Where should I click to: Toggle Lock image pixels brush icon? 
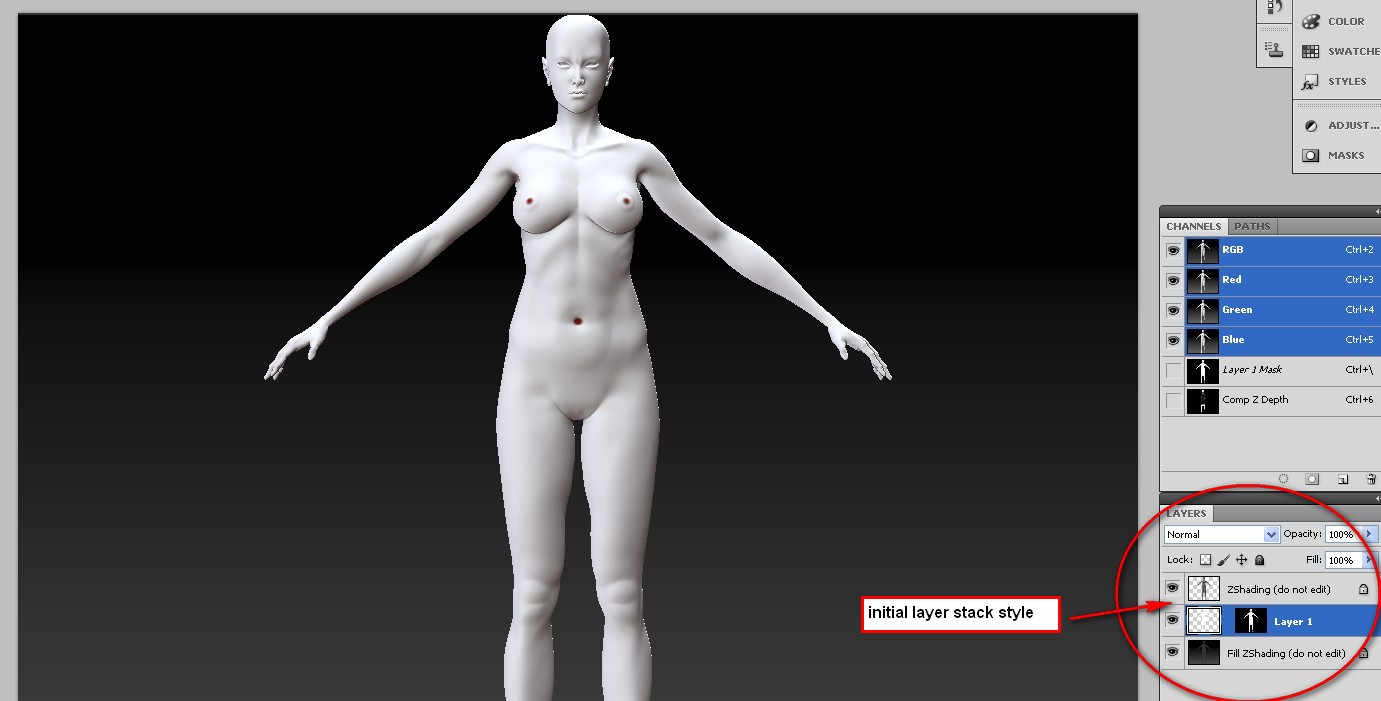(1223, 560)
